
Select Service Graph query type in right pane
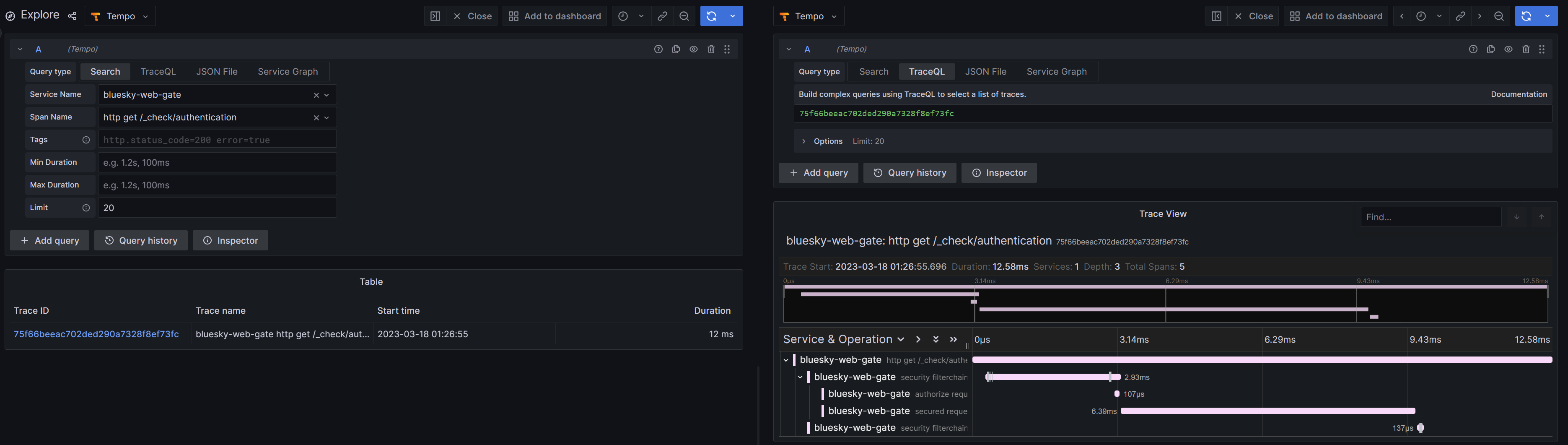1057,72
